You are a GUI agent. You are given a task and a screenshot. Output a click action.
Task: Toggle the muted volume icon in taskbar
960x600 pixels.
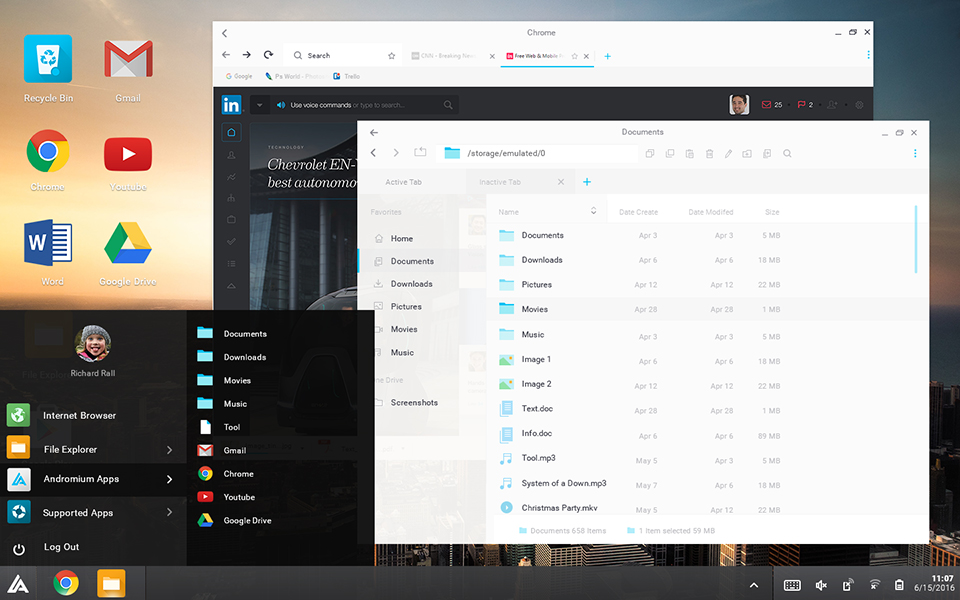[821, 585]
